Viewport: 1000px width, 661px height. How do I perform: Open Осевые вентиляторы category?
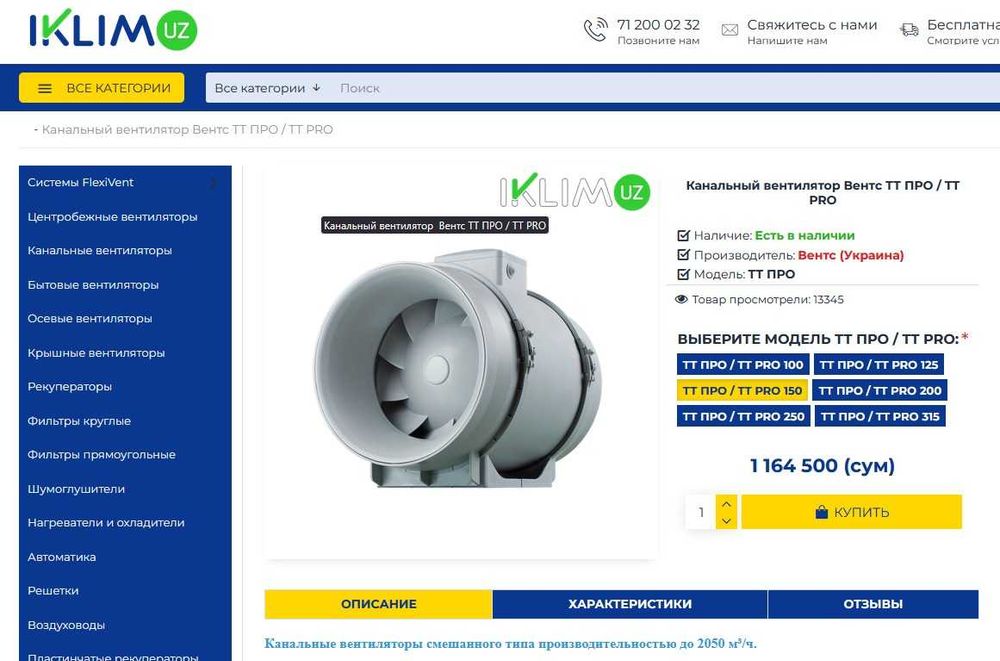90,318
